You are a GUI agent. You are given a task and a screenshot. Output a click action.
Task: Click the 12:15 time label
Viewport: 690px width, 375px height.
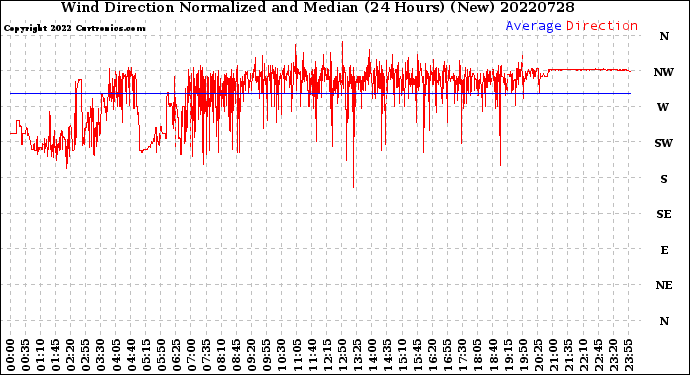[x=327, y=355]
